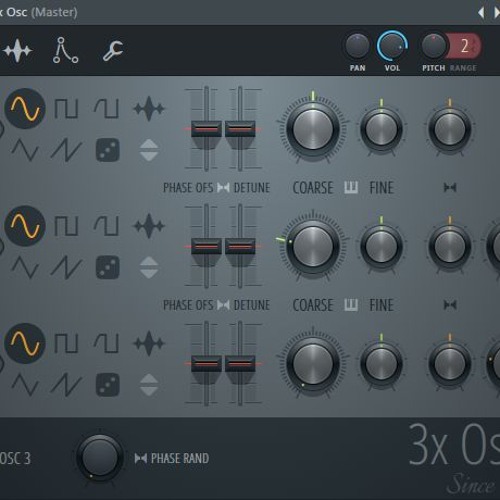500x500 pixels.
Task: Click oscillator 2 detune slider handle
Action: click(x=240, y=246)
